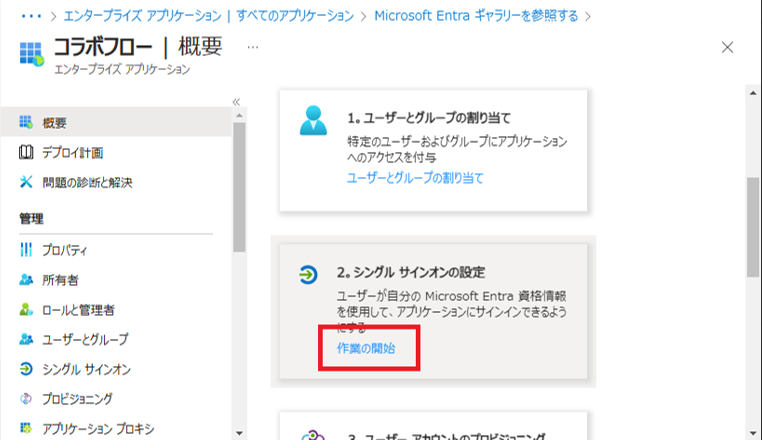Viewport: 762px width, 440px height.
Task: Click the main pane scrollbar thumb
Action: click(x=753, y=227)
